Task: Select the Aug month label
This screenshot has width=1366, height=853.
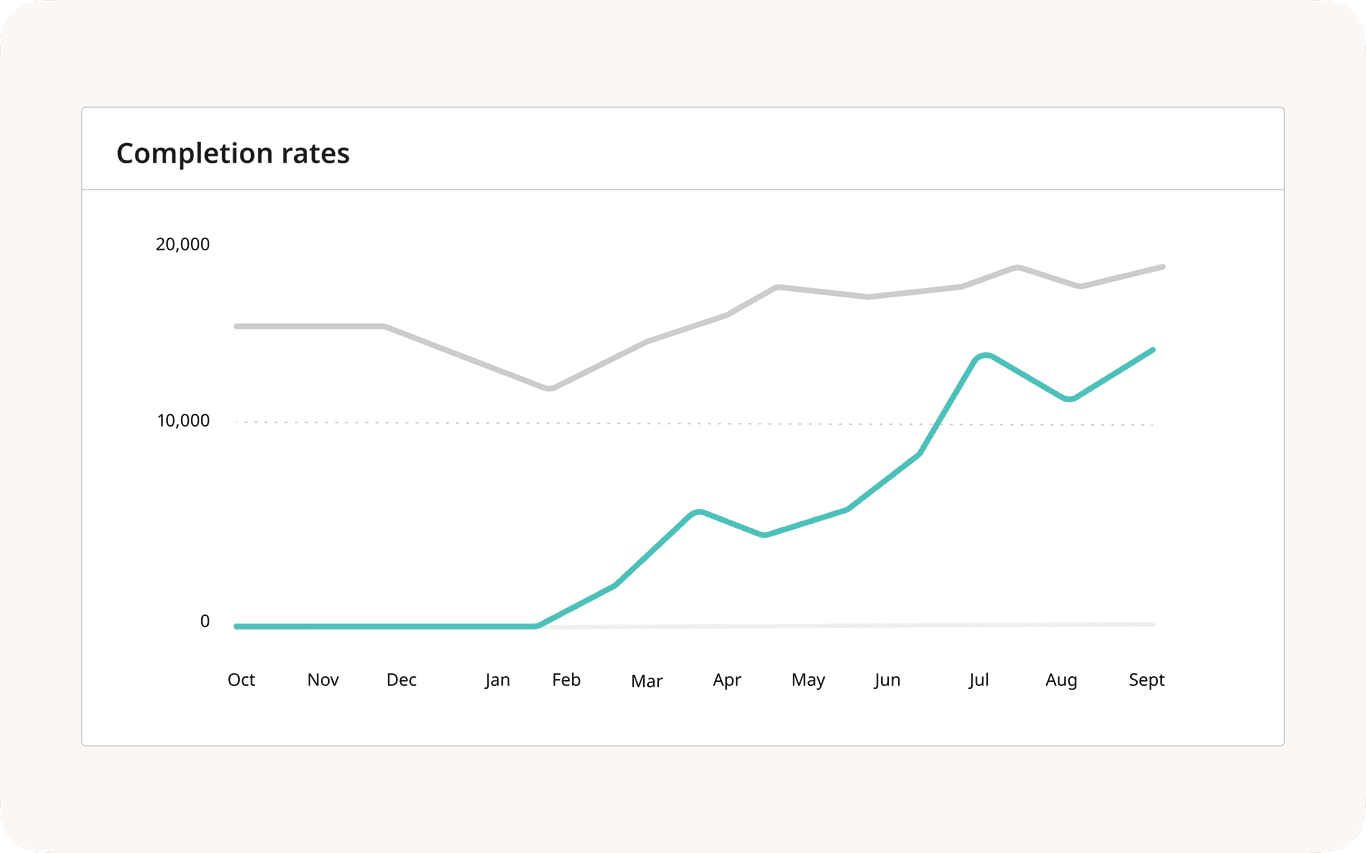Action: (x=1061, y=680)
